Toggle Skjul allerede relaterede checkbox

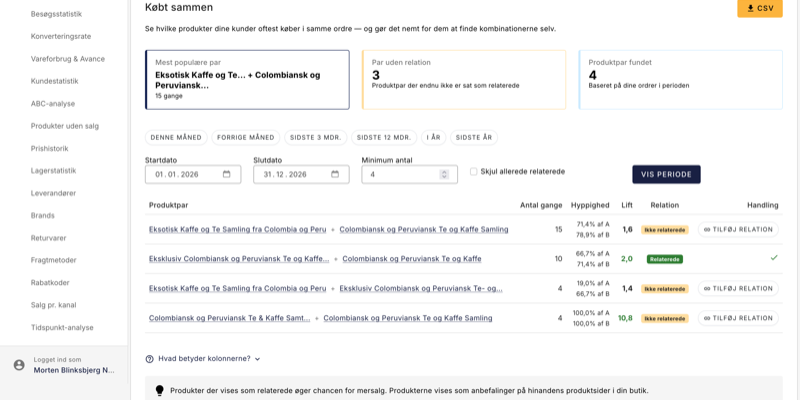click(474, 171)
